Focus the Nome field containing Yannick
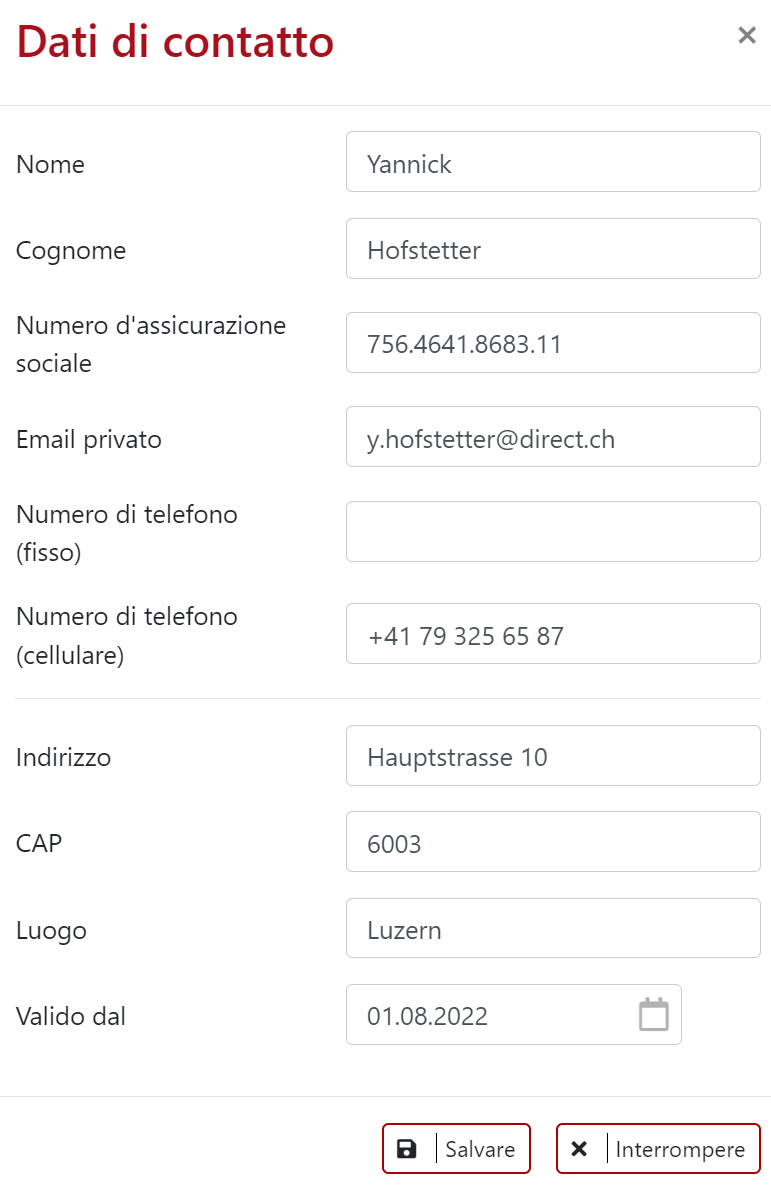Image resolution: width=771 pixels, height=1194 pixels. (552, 162)
